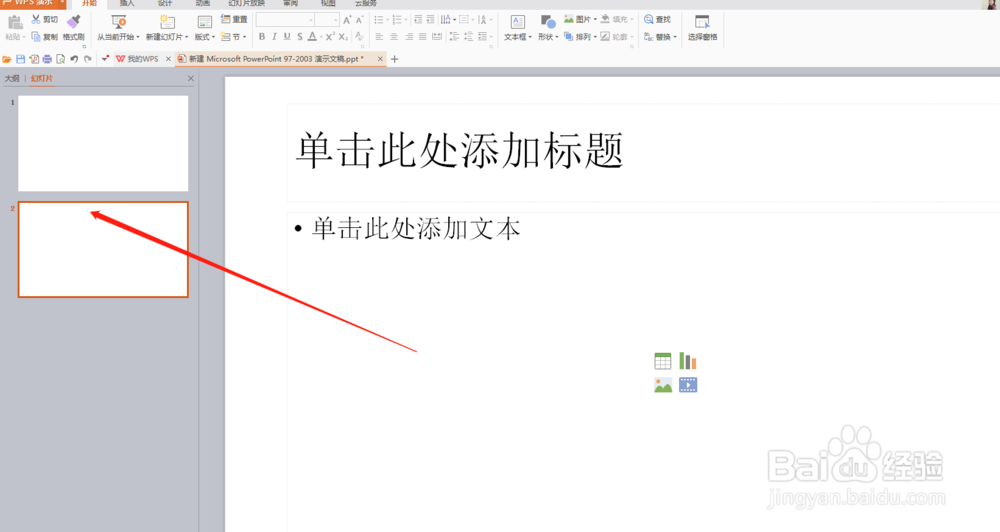This screenshot has height=532, width=1000.
Task: Click the title placeholder 单击此处添加标题
Action: (x=459, y=151)
